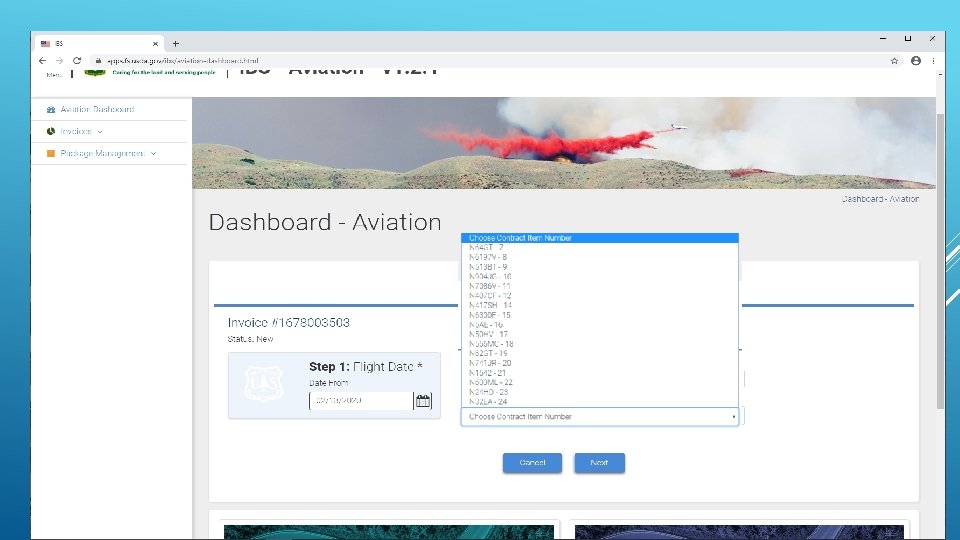Select N50HV - 17 option

point(599,334)
